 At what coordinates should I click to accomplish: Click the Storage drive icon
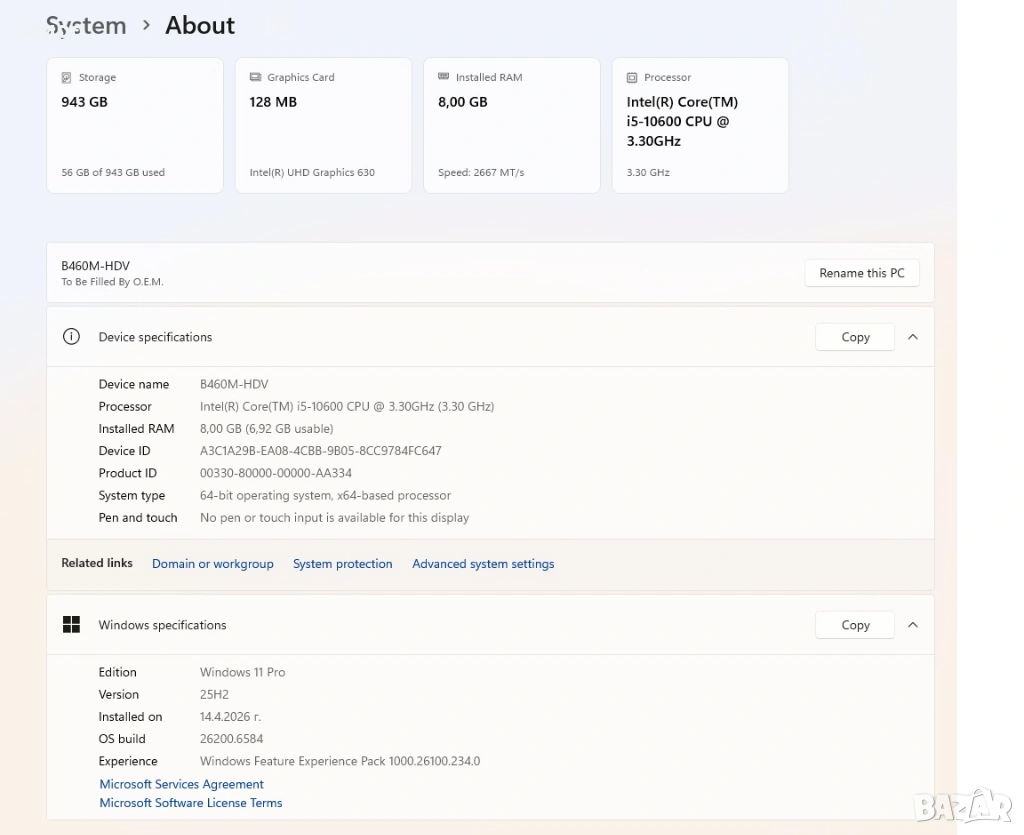[x=67, y=78]
